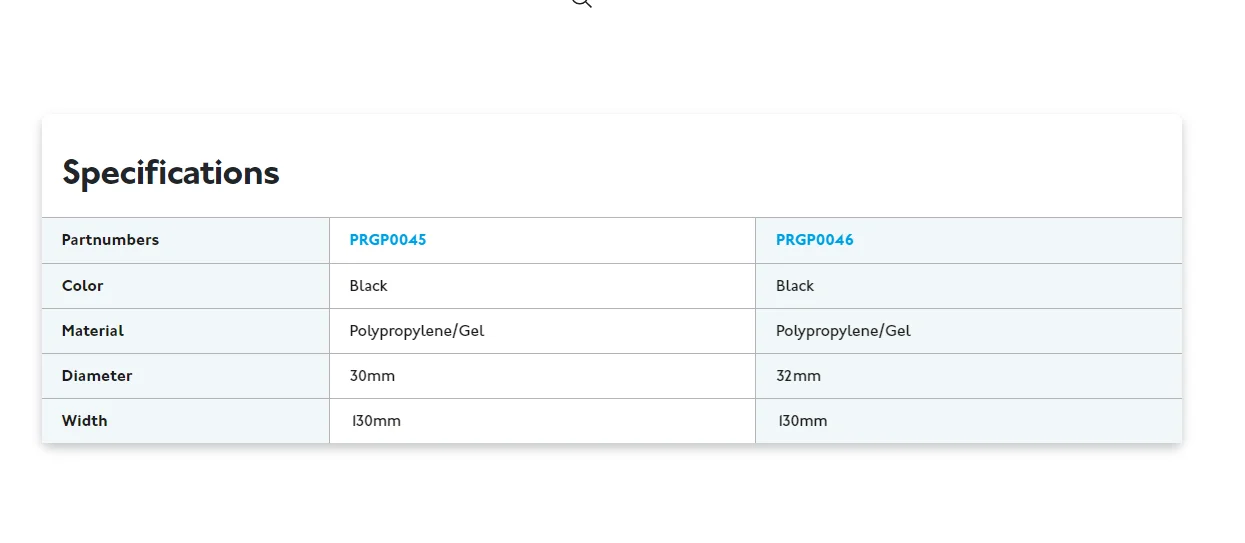Image resolution: width=1245 pixels, height=543 pixels.
Task: Open the PRGP0045 part number link
Action: [388, 240]
